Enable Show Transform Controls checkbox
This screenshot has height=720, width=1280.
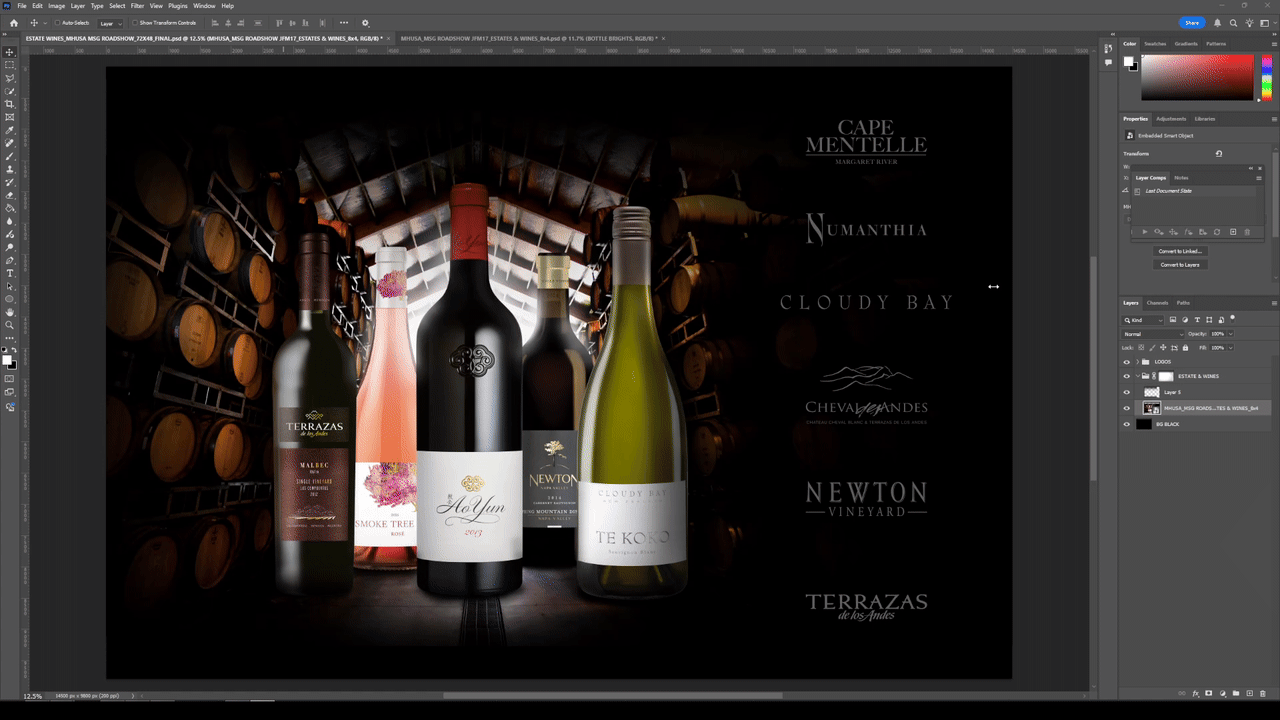pos(135,22)
